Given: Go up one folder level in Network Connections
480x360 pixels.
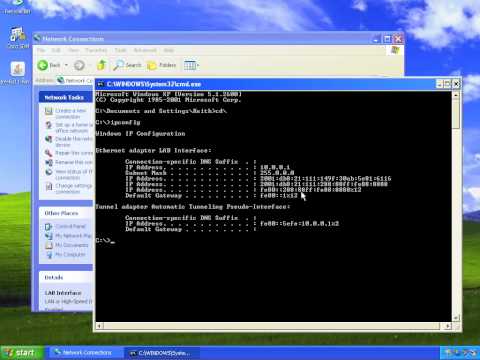Looking at the screenshot, I should tap(101, 65).
